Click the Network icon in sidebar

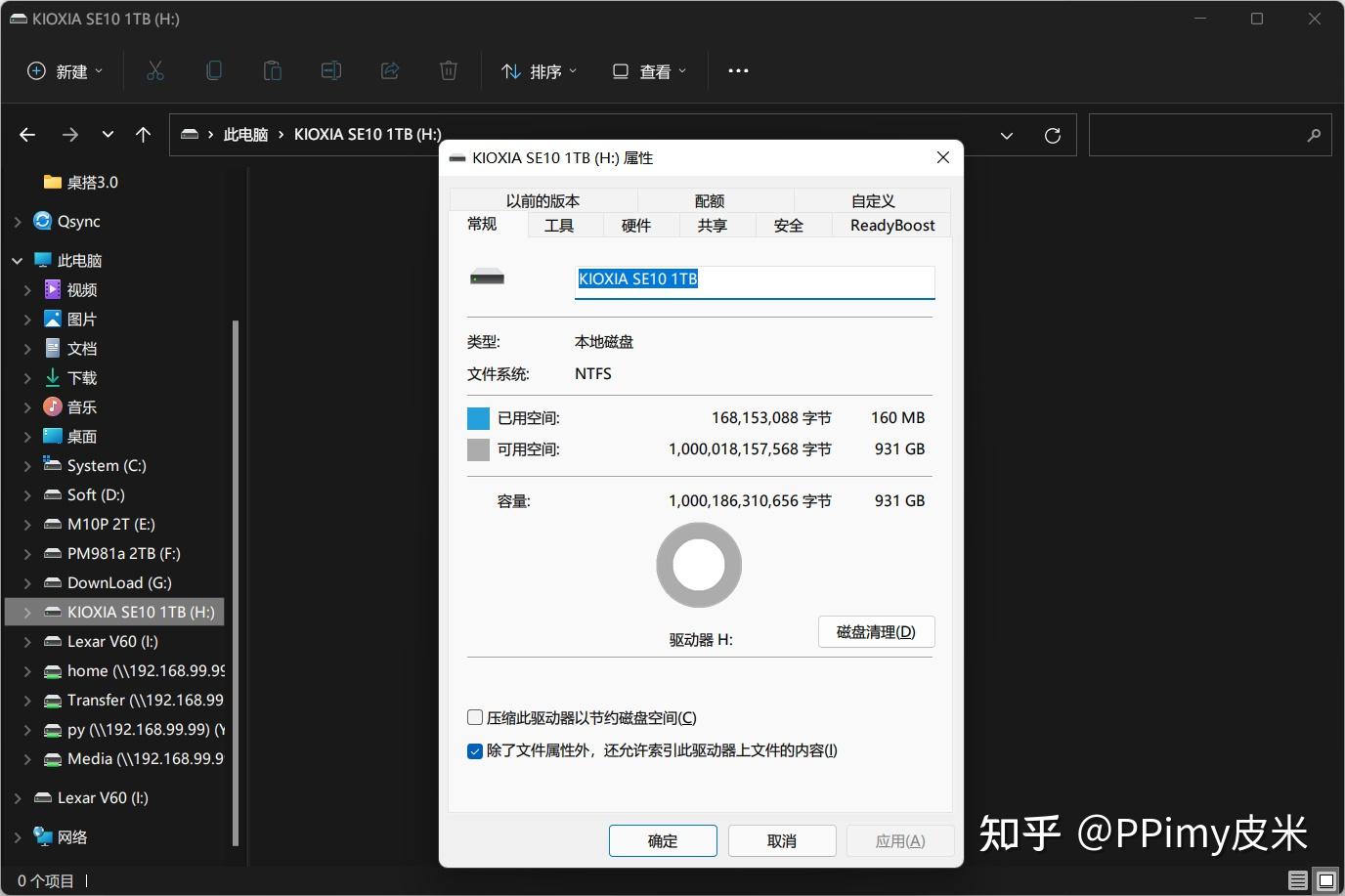(x=43, y=836)
